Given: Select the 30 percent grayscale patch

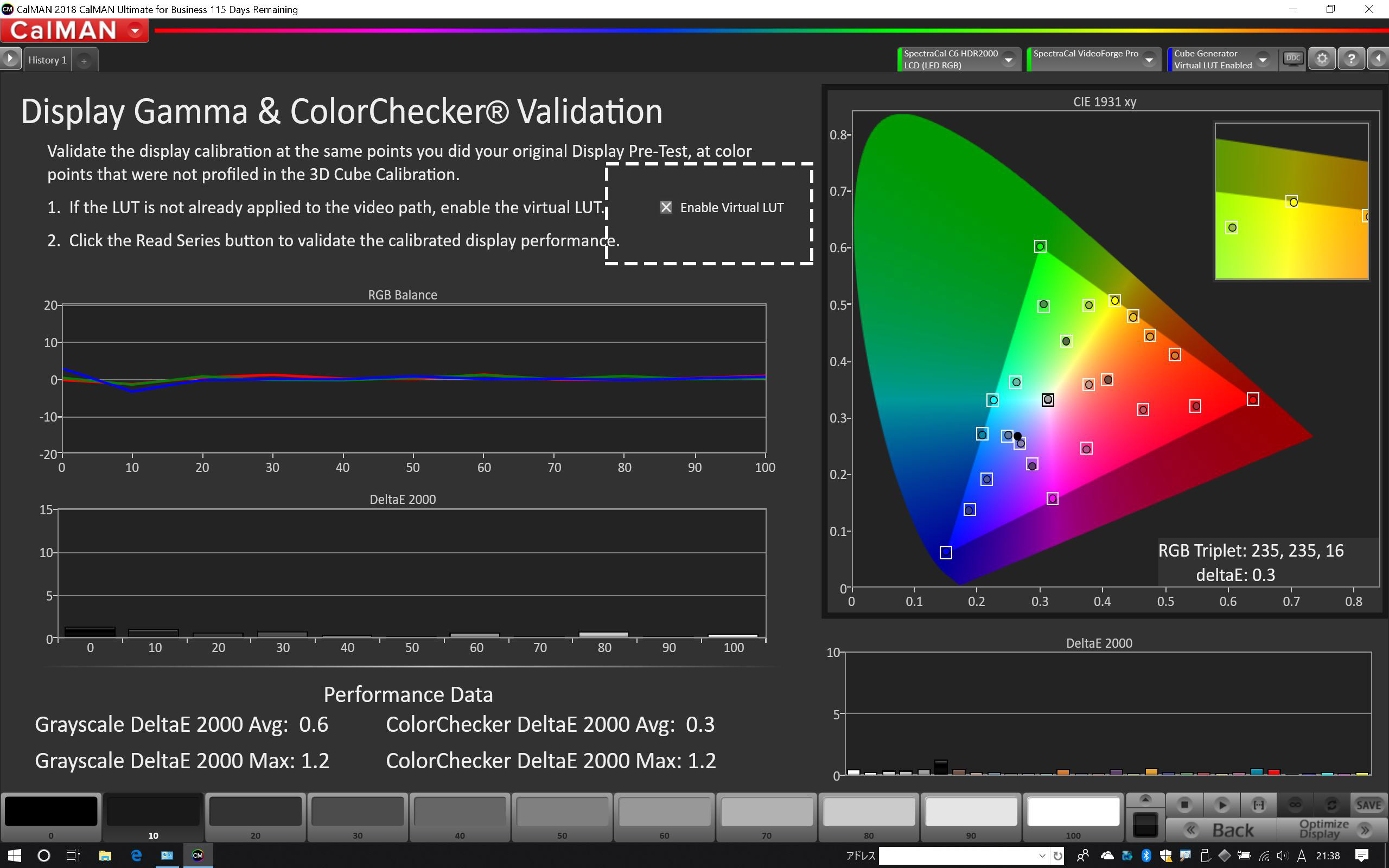Looking at the screenshot, I should pos(358,817).
